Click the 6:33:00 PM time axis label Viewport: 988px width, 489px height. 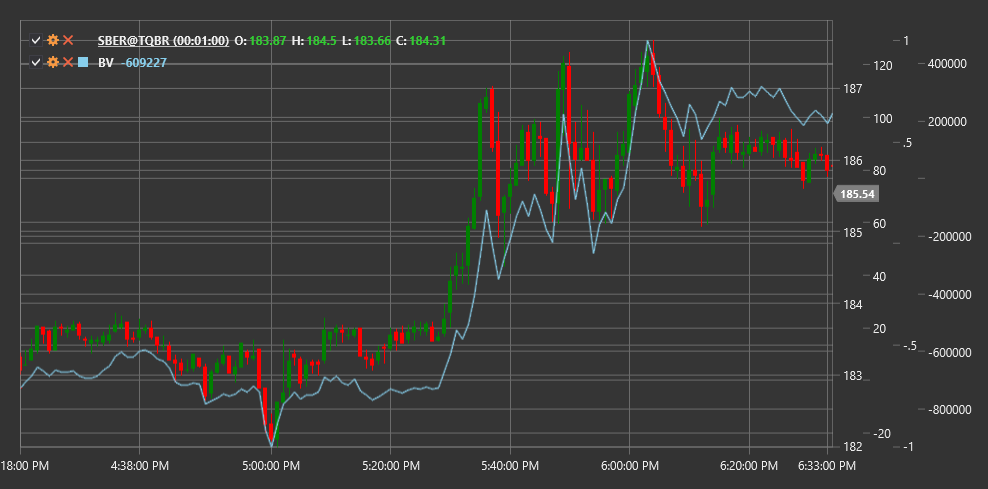[828, 466]
